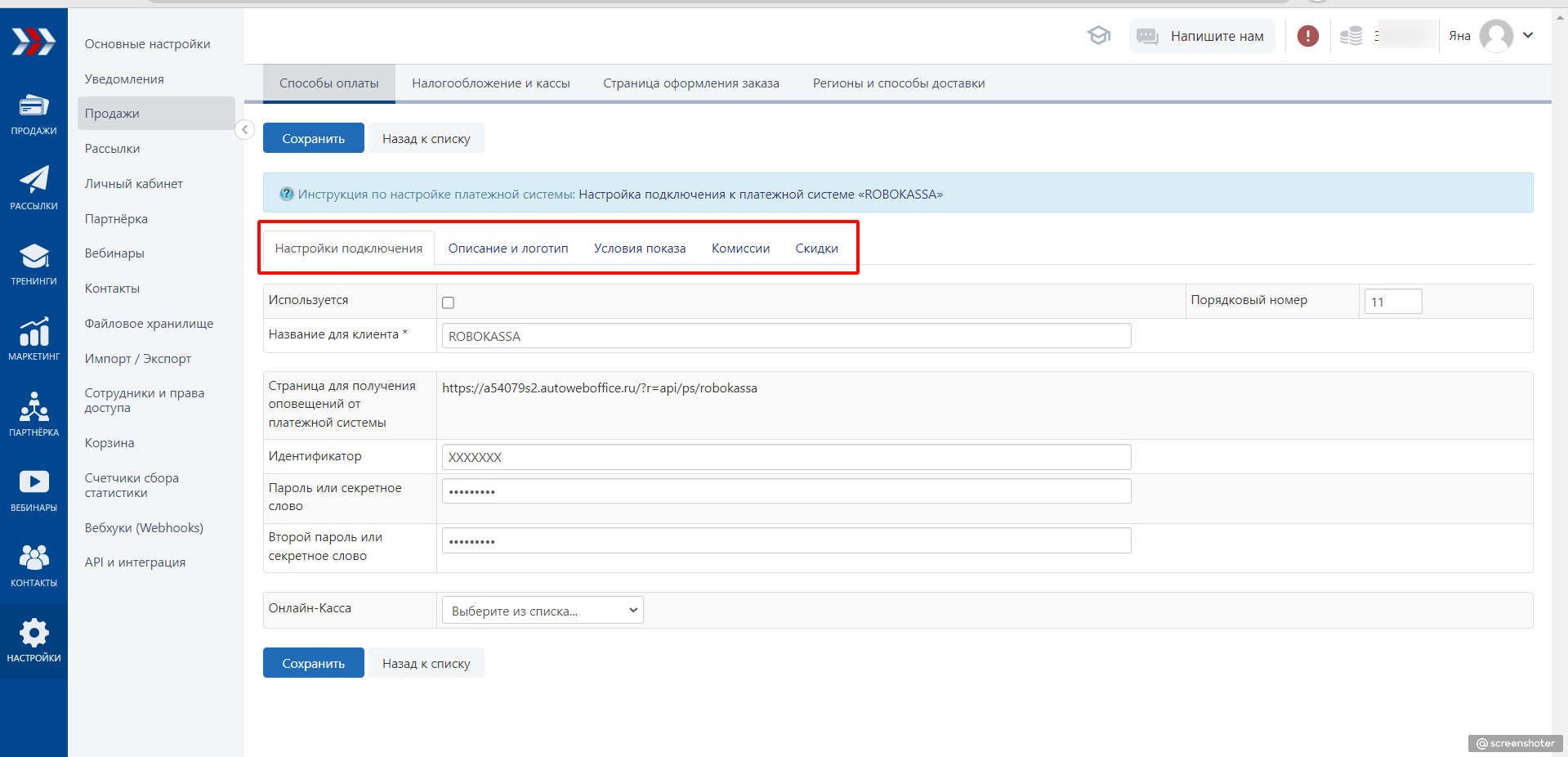Click the question mark help icon
Viewport: 1568px width, 757px height.
[x=287, y=194]
